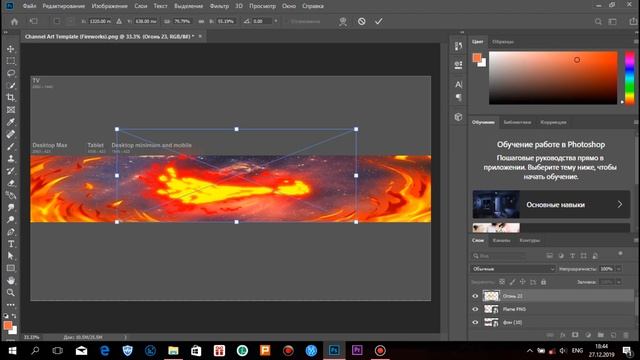Expand the Основные навыки learning topic
The image size is (640, 360).
551,204
